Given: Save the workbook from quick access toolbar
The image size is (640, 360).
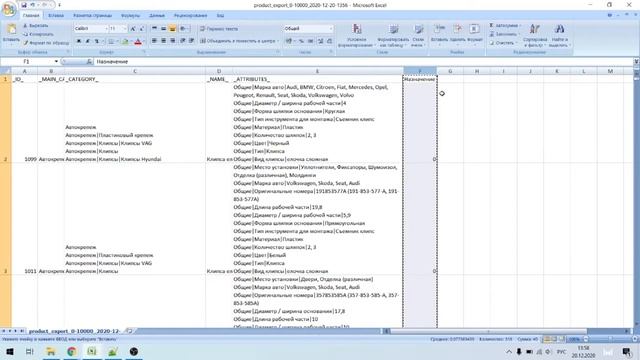Looking at the screenshot, I should pyautogui.click(x=24, y=5).
